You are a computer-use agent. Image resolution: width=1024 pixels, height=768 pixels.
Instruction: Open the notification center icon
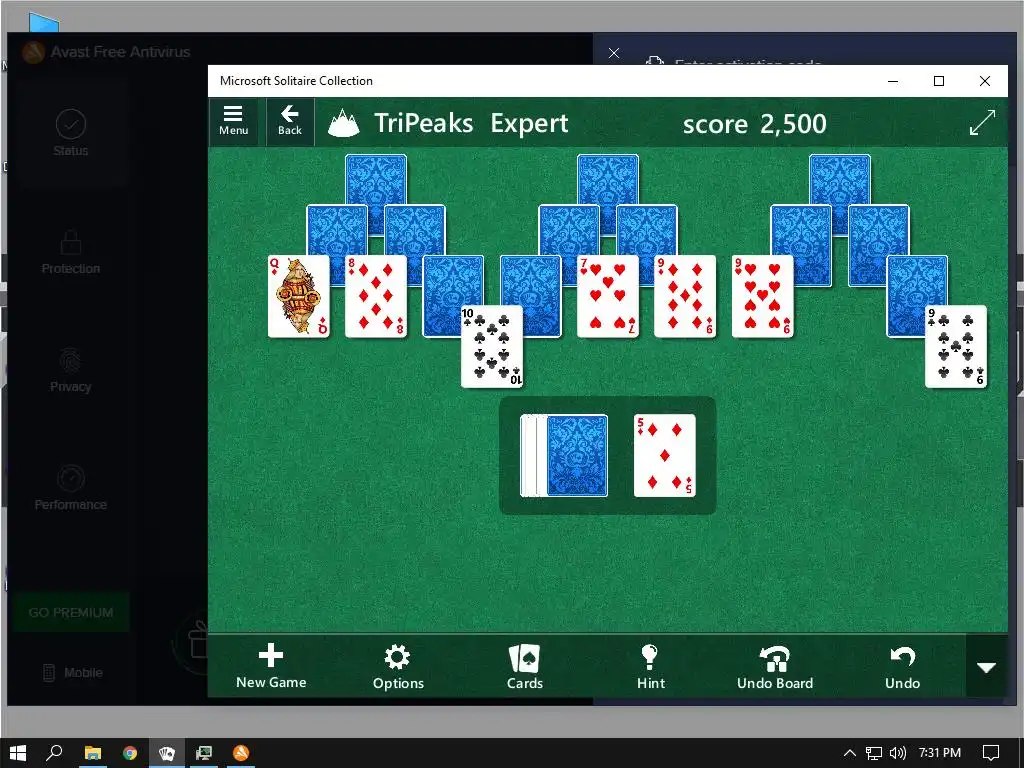[x=991, y=753]
